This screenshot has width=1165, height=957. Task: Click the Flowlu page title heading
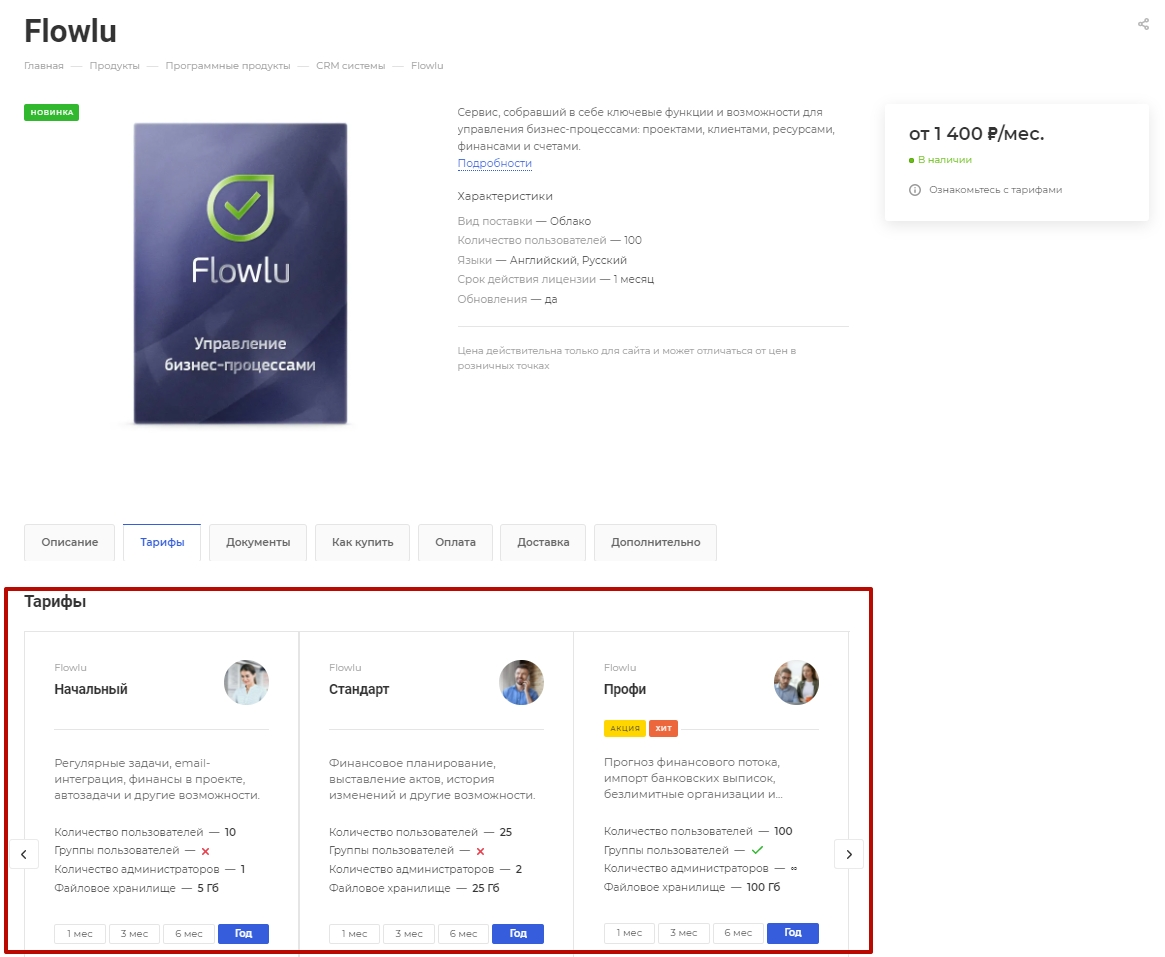71,31
